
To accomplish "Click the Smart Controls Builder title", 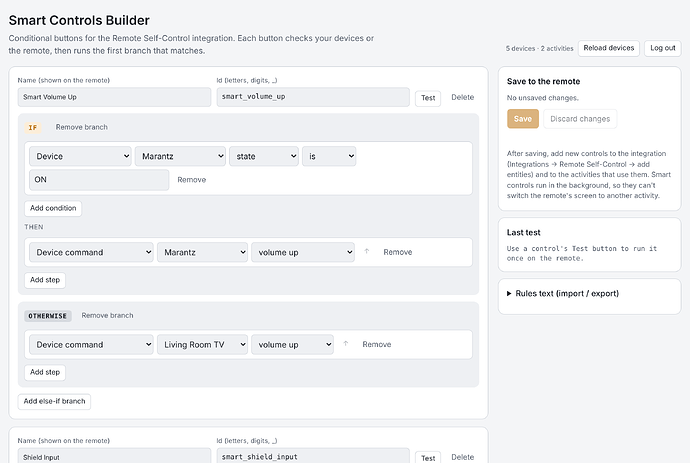I will pyautogui.click(x=79, y=20).
